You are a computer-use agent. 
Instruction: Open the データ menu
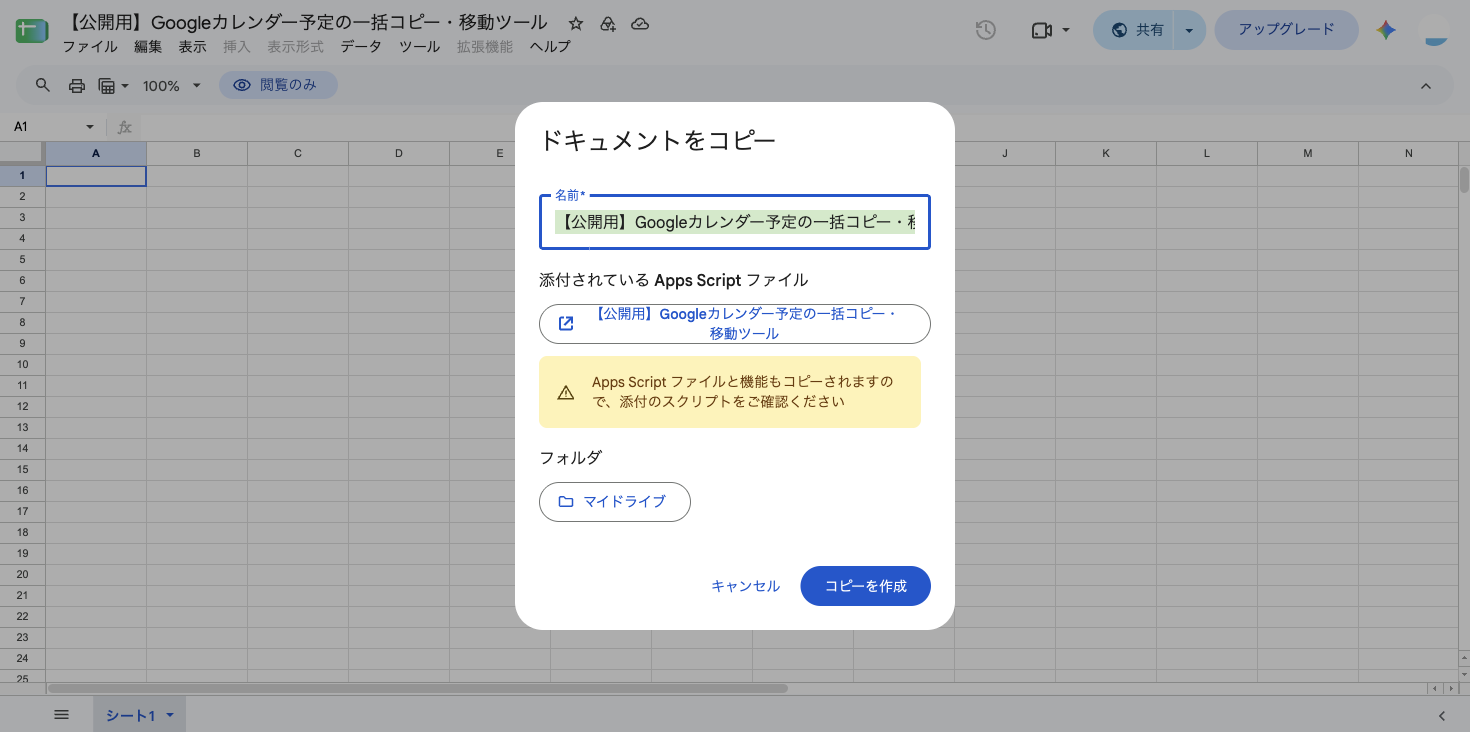tap(361, 47)
